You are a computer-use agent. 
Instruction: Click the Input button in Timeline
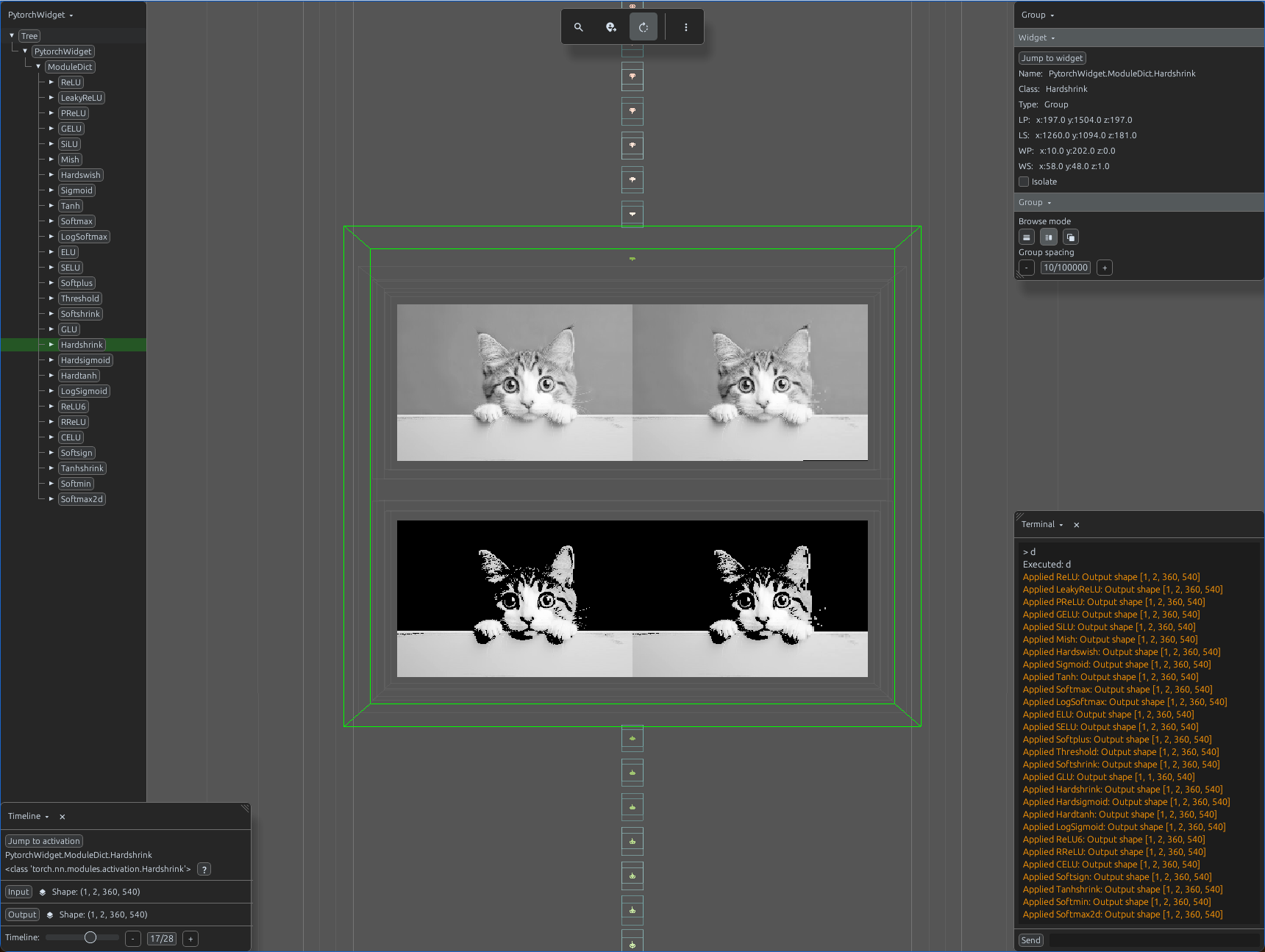18,892
